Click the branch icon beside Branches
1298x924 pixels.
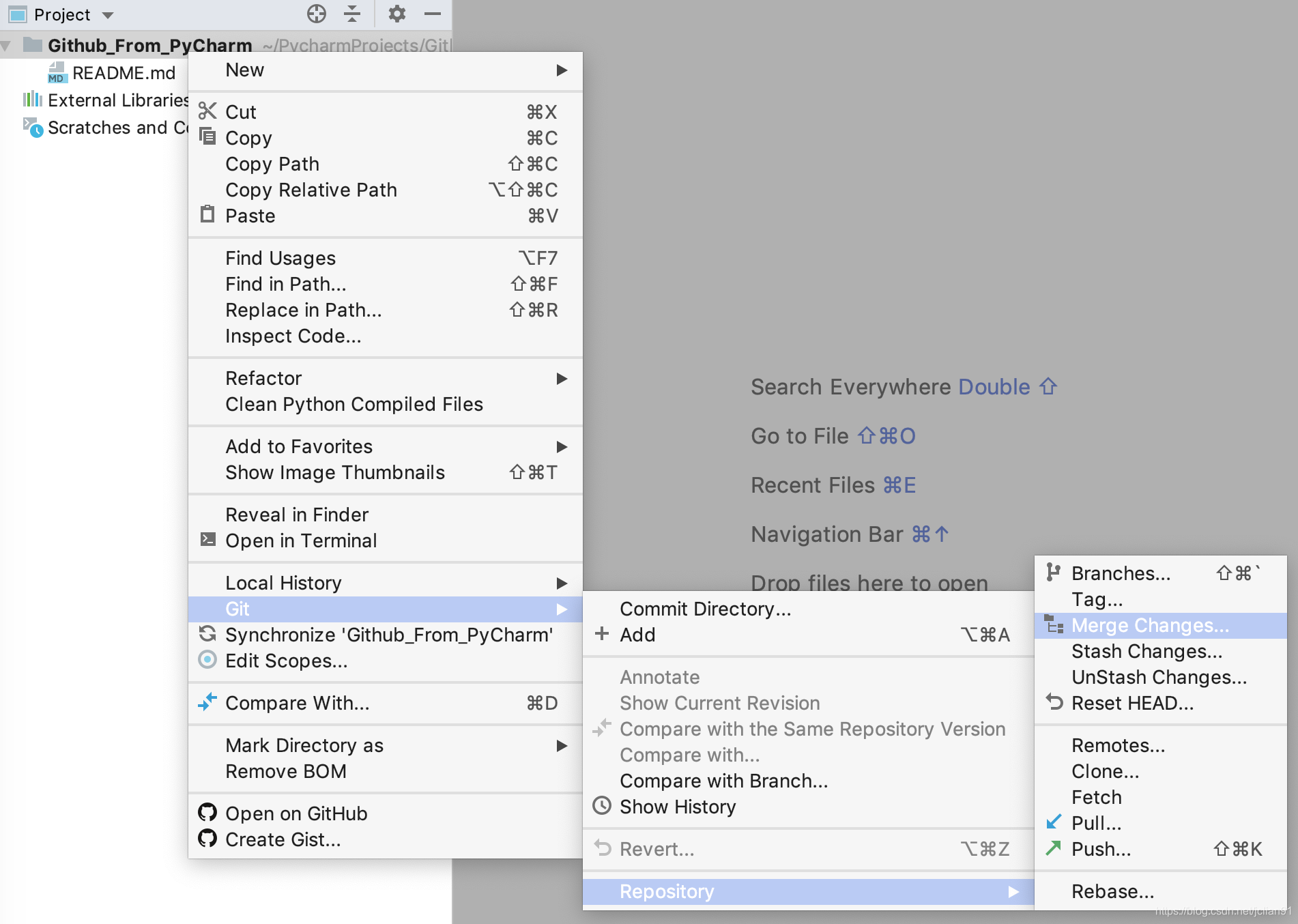tap(1054, 573)
